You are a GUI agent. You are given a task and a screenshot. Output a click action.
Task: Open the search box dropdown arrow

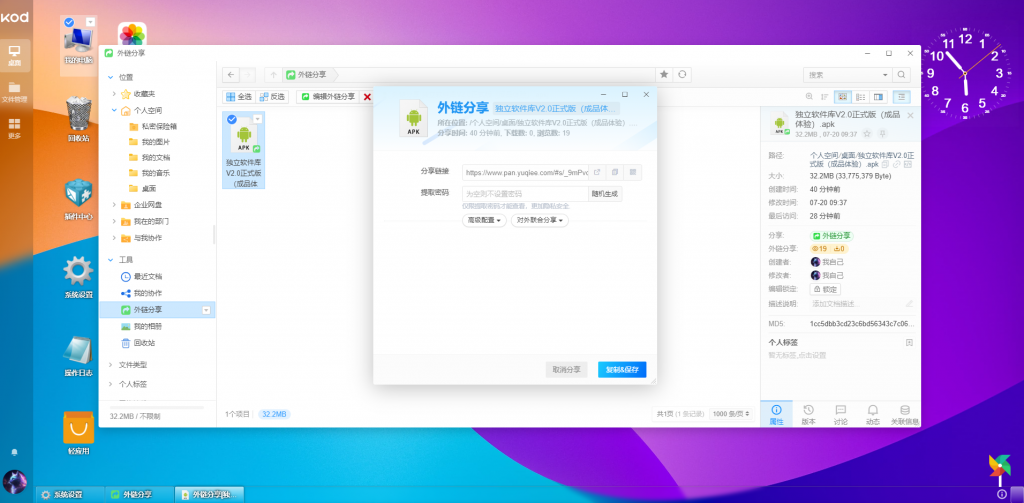coord(886,75)
